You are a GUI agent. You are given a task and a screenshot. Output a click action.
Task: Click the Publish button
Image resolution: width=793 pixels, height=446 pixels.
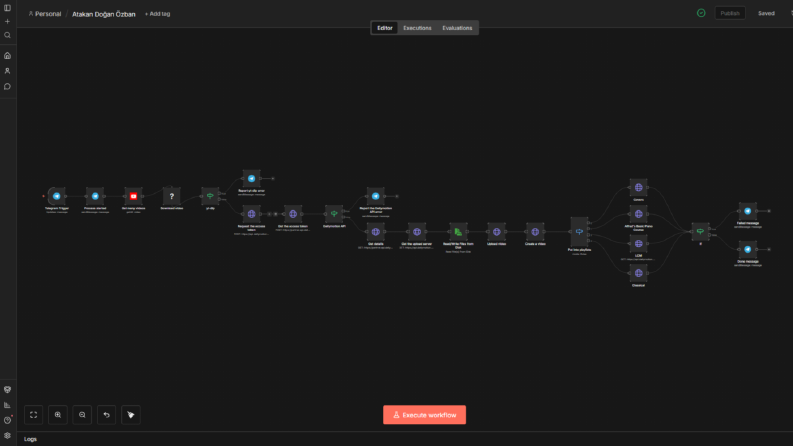point(730,13)
